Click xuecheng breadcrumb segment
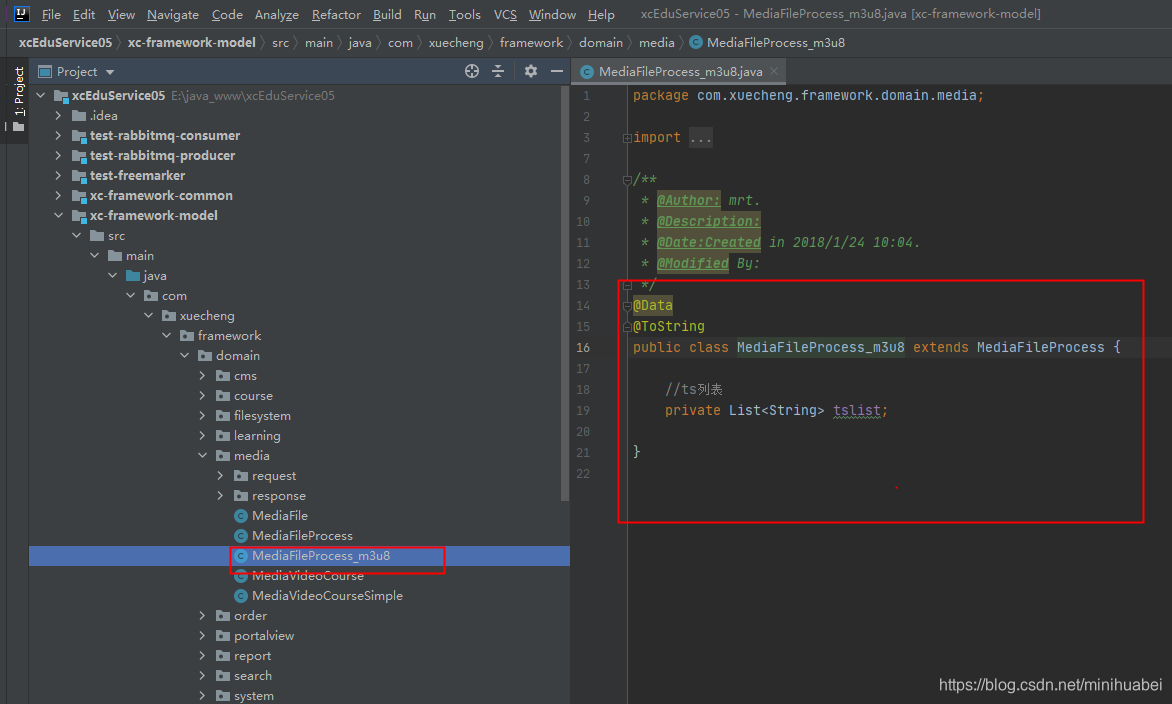1172x704 pixels. 456,43
